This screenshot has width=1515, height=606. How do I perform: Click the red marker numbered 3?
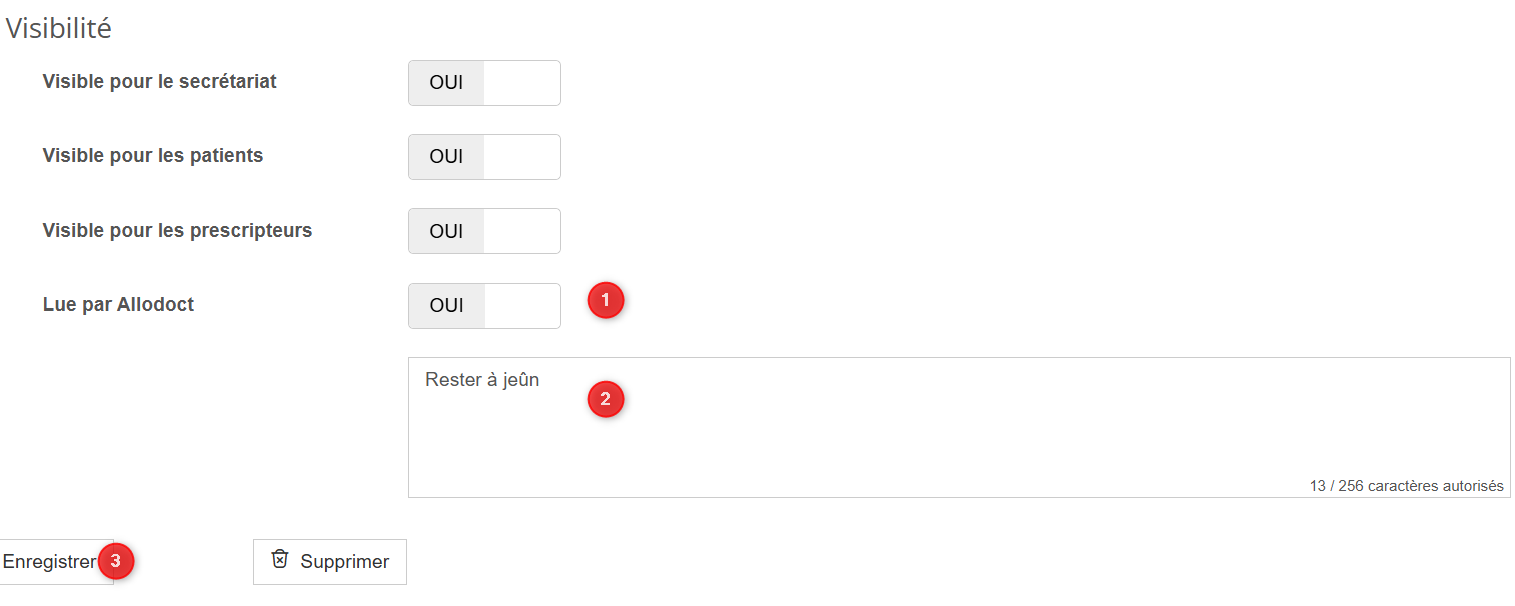point(116,561)
